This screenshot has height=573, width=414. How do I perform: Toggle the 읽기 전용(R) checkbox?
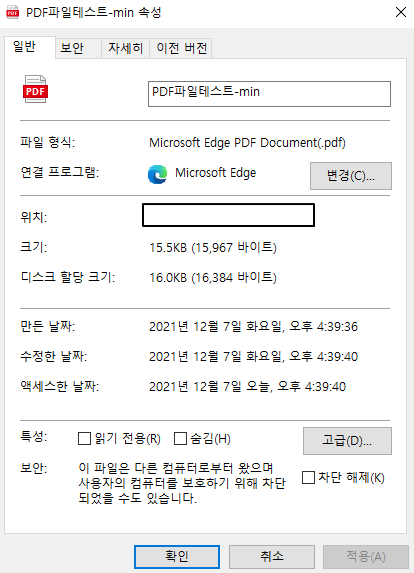pos(84,439)
